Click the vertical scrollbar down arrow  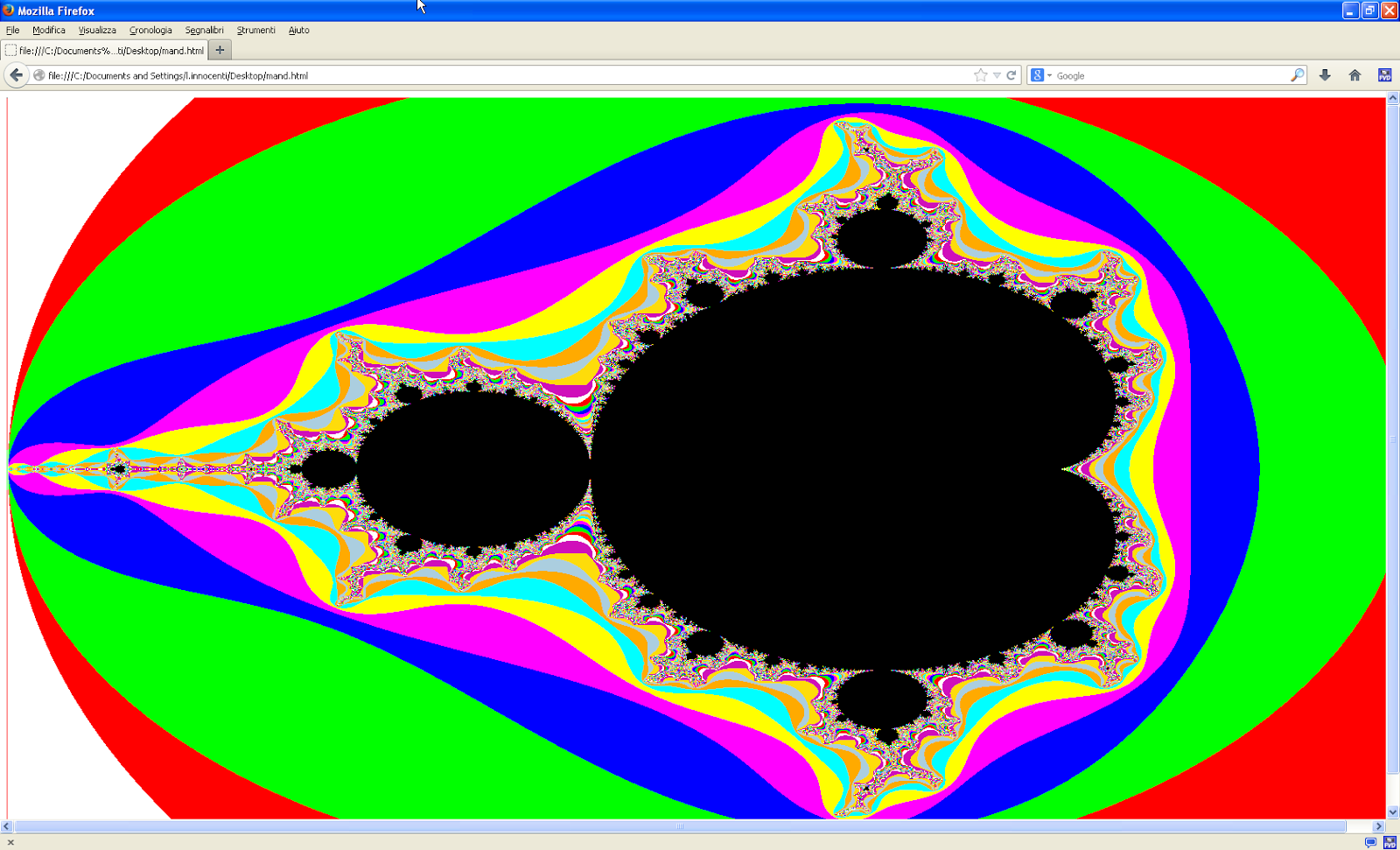point(1393,811)
